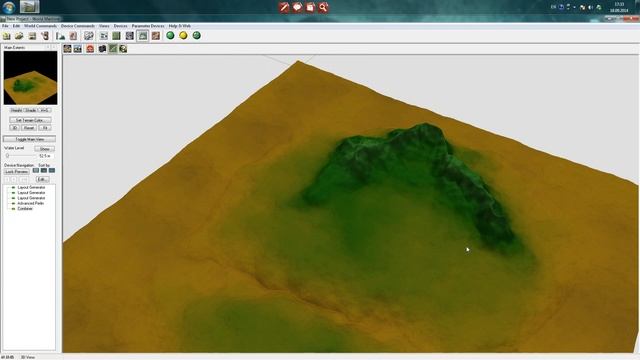Click the Reset preview button

coord(29,128)
